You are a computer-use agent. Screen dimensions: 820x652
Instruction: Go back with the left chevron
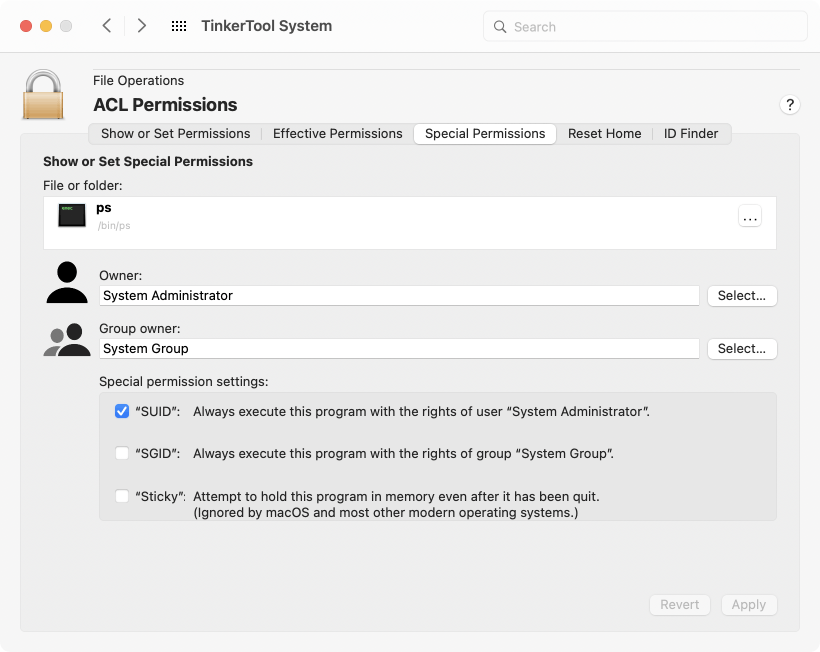[x=107, y=26]
